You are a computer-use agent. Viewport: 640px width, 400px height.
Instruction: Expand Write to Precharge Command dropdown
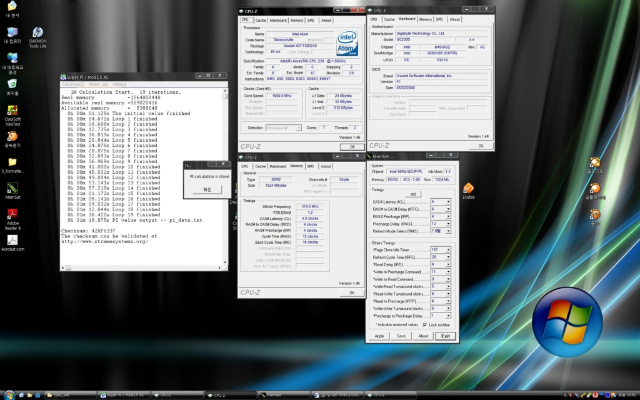point(448,271)
